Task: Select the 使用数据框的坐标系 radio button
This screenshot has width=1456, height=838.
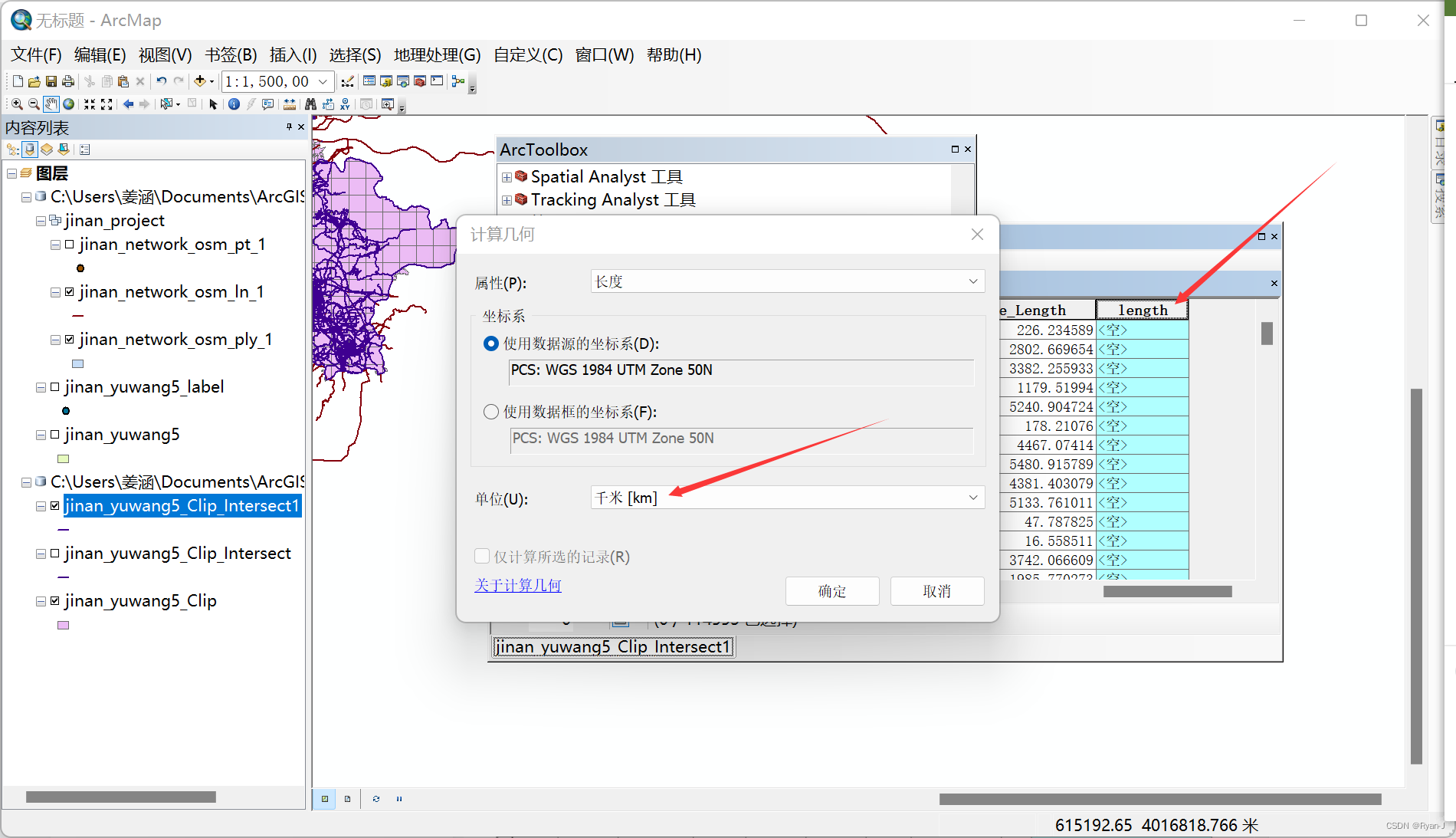Action: [x=491, y=412]
